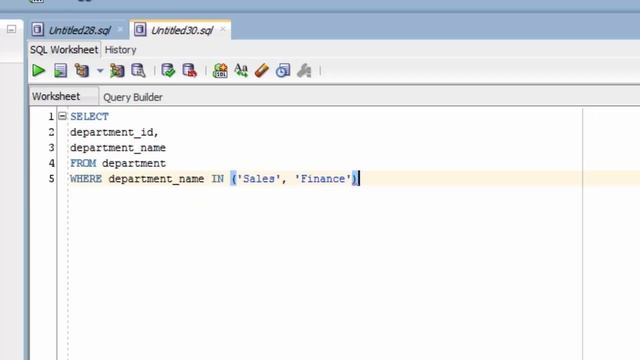Close the Untitled28.sql tab
The image size is (640, 360).
pos(120,29)
